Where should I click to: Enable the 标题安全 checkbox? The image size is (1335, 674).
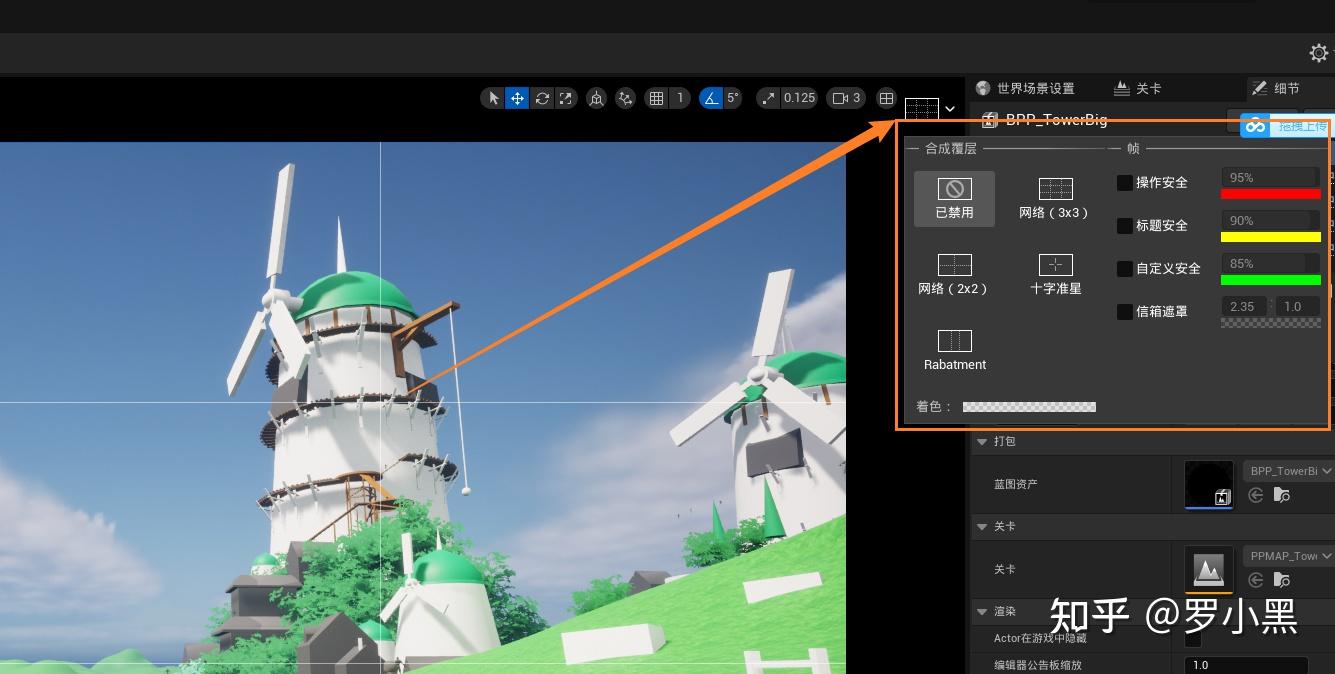pyautogui.click(x=1125, y=226)
